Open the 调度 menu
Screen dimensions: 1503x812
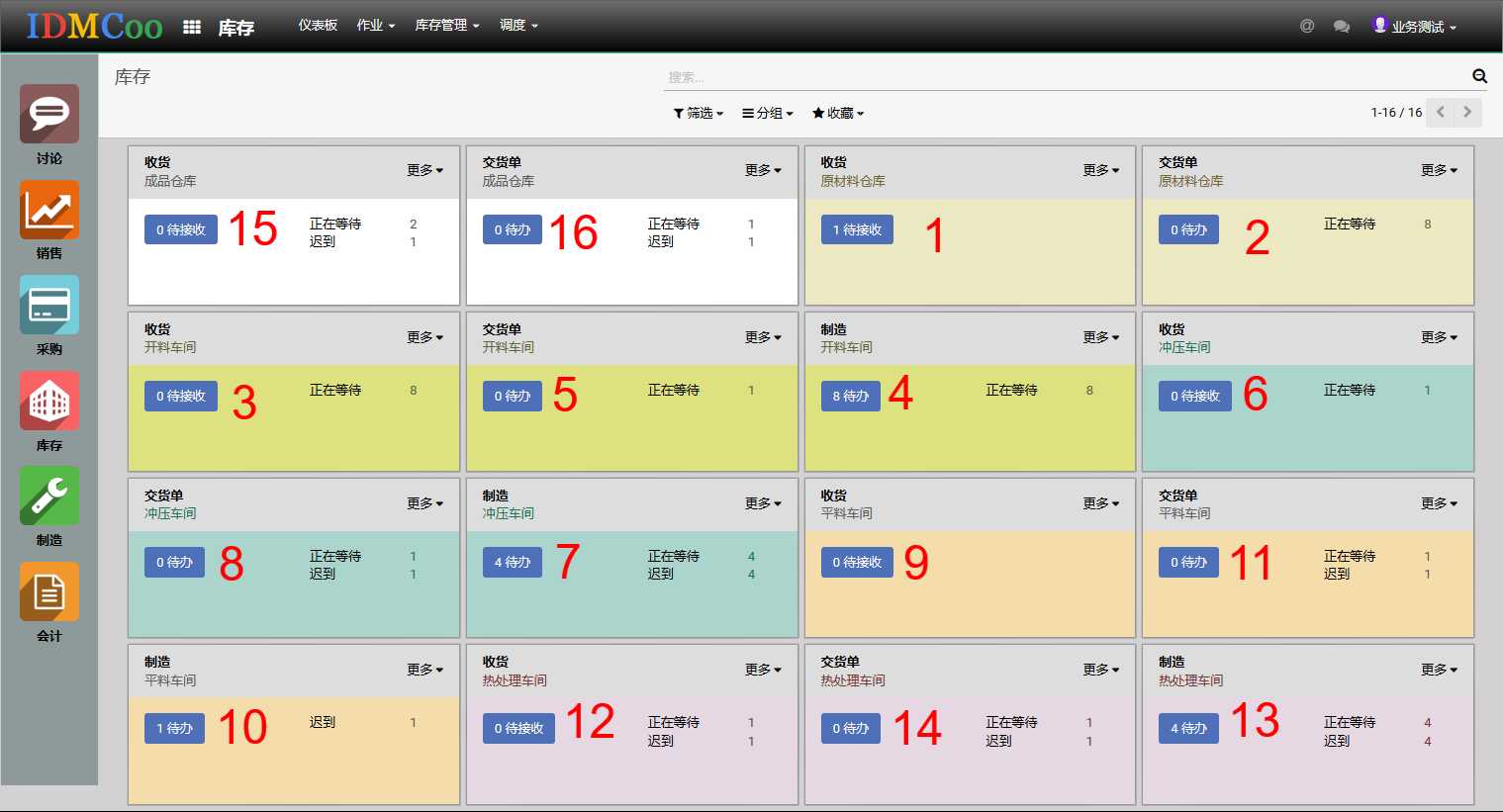(519, 26)
